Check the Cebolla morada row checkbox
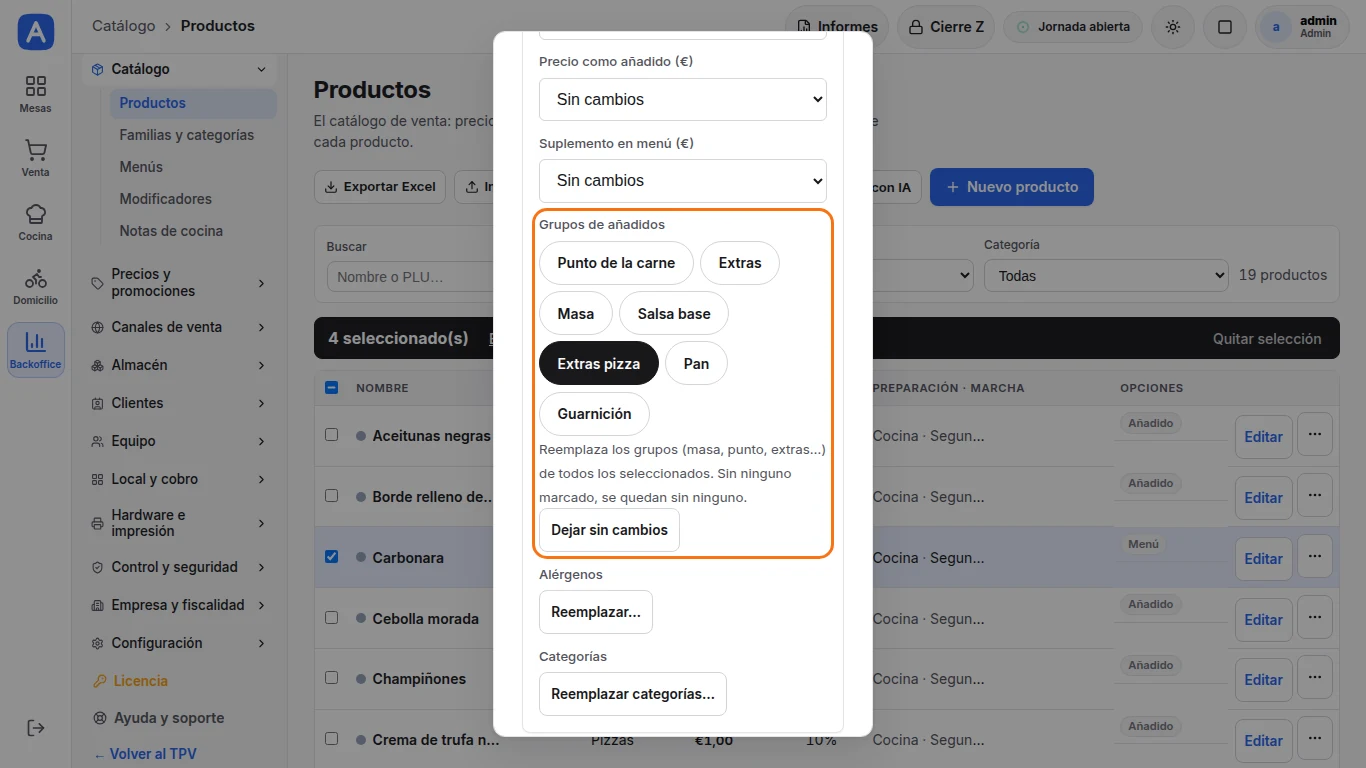1366x768 pixels. 332,617
